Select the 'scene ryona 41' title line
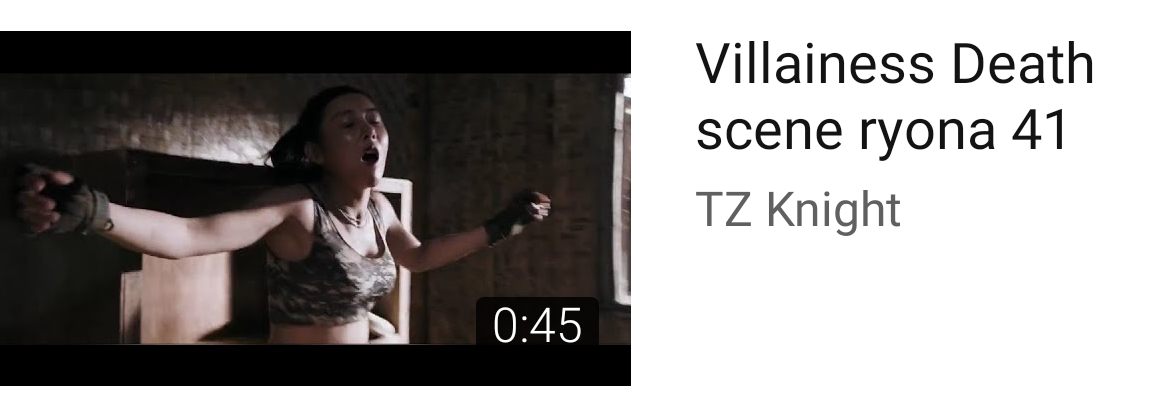 [x=882, y=130]
